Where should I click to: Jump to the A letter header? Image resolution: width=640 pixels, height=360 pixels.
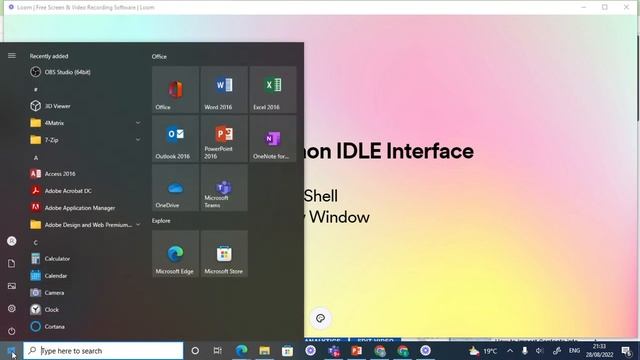[x=36, y=157]
